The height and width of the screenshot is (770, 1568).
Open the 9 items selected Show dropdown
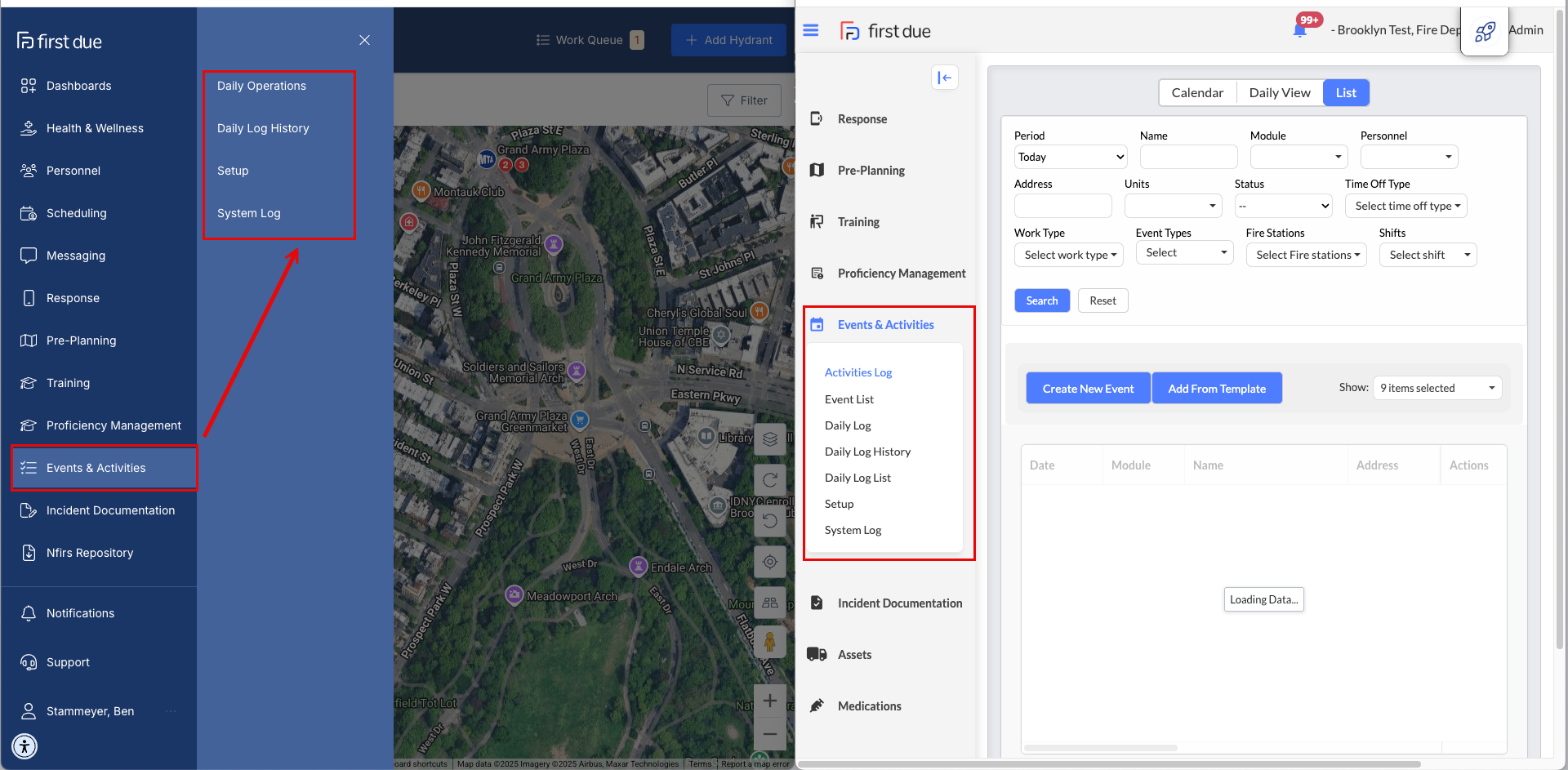point(1437,388)
